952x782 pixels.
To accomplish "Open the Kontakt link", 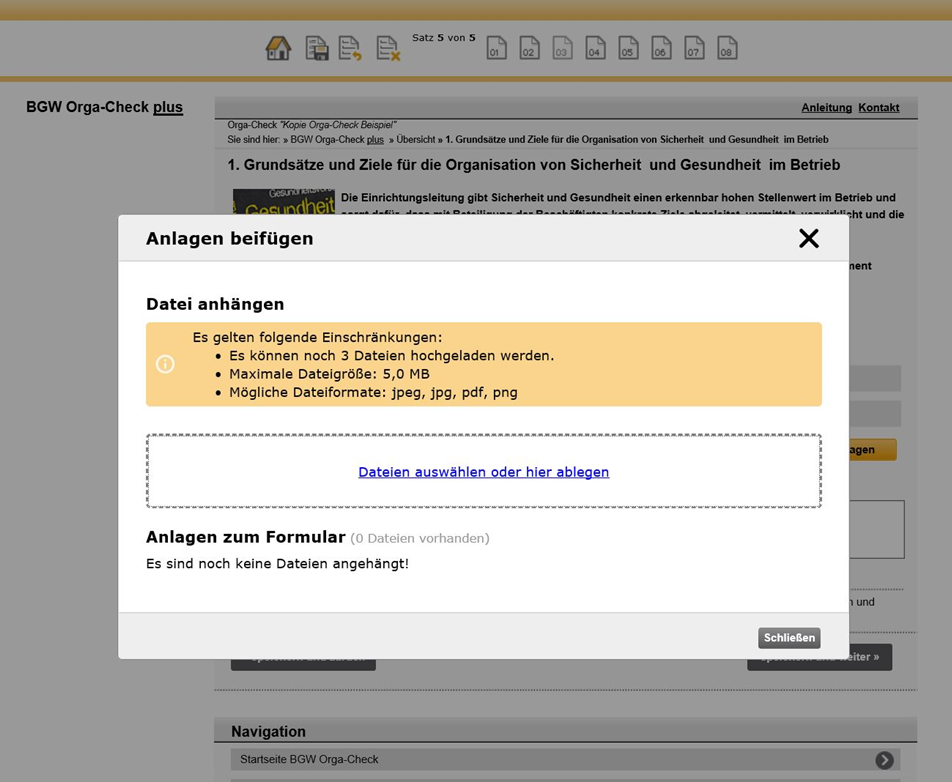I will point(878,108).
